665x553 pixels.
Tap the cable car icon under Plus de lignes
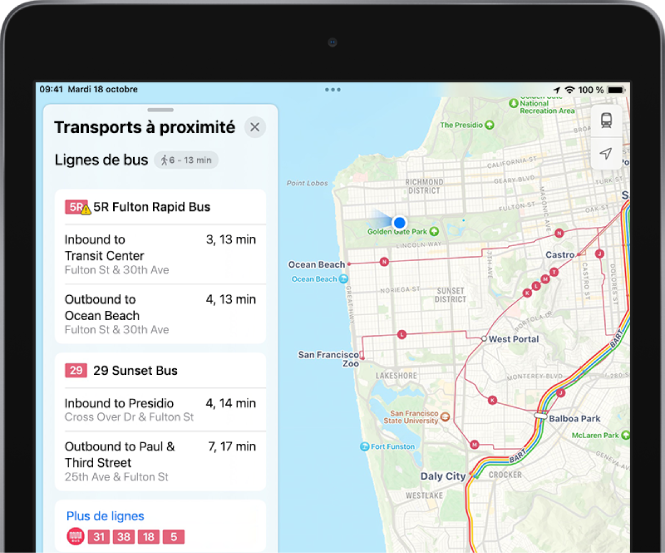[75, 536]
